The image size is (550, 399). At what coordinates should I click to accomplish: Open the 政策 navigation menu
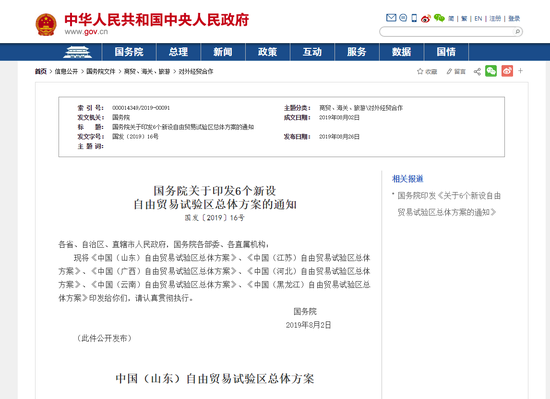(268, 52)
